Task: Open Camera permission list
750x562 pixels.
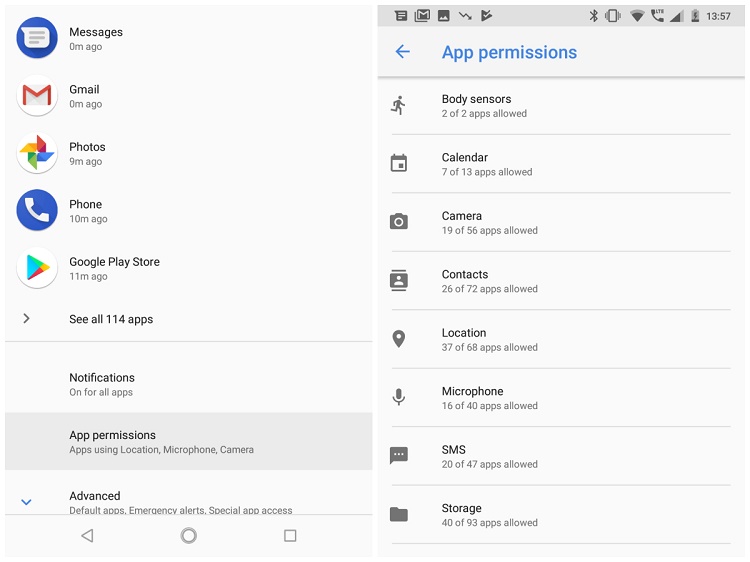Action: [561, 222]
